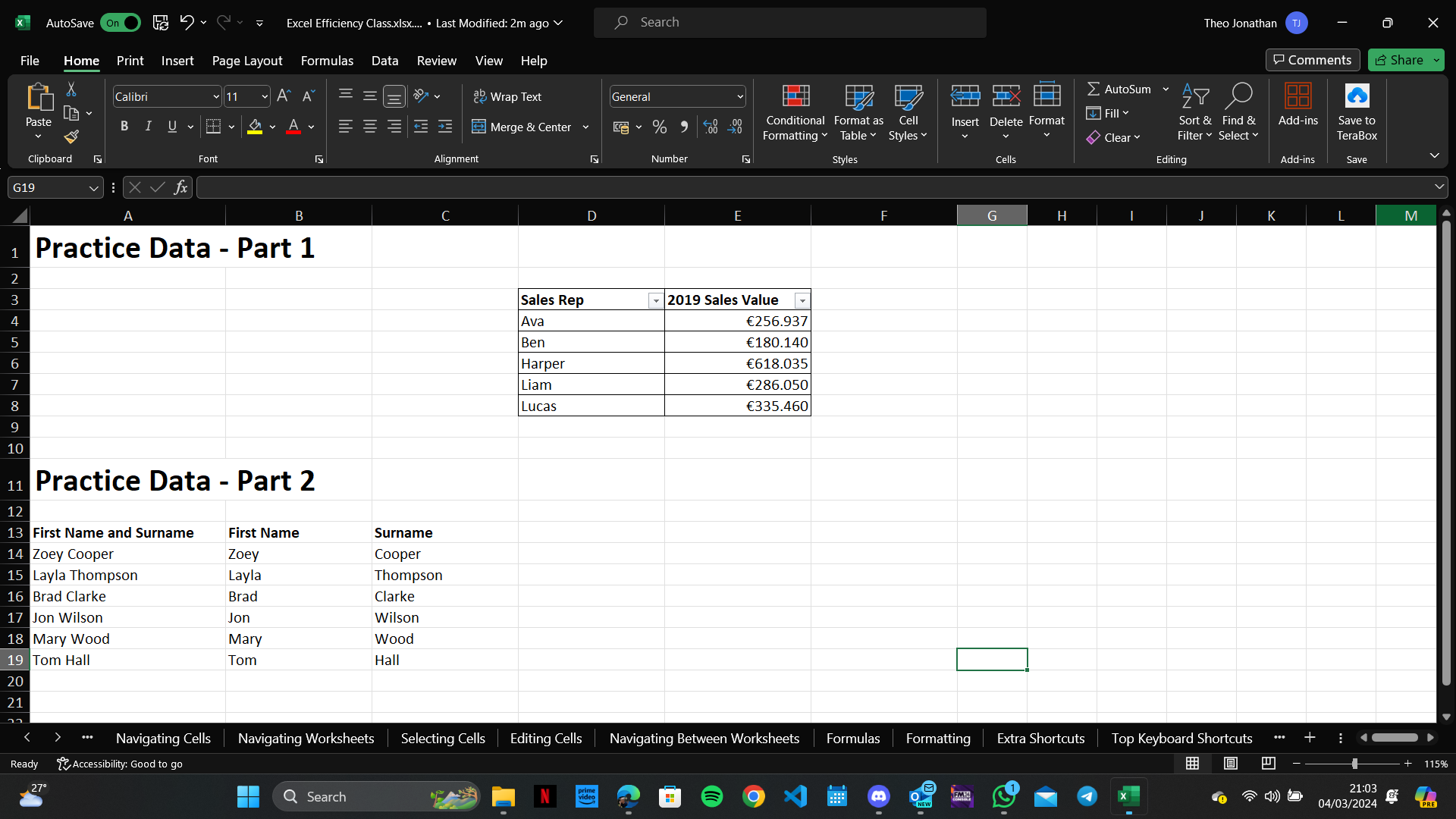Open the Page Layout ribbon tab

coord(247,61)
